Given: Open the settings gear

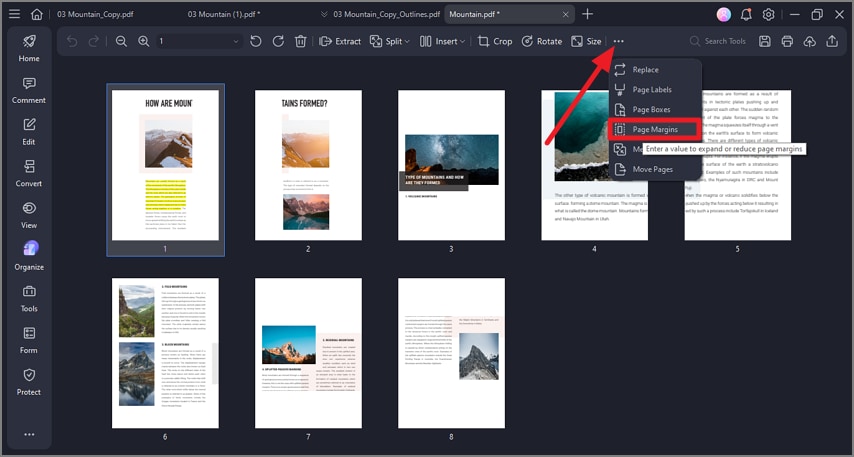Looking at the screenshot, I should [x=768, y=14].
